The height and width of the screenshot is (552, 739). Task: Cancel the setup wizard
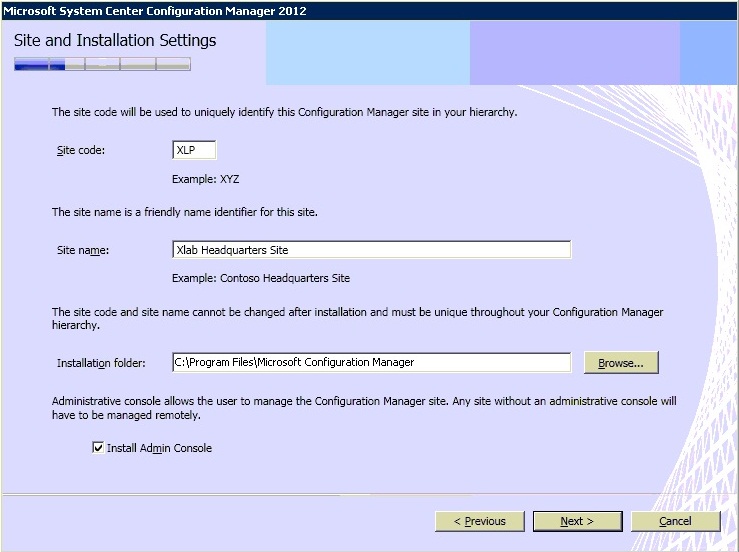click(x=675, y=521)
